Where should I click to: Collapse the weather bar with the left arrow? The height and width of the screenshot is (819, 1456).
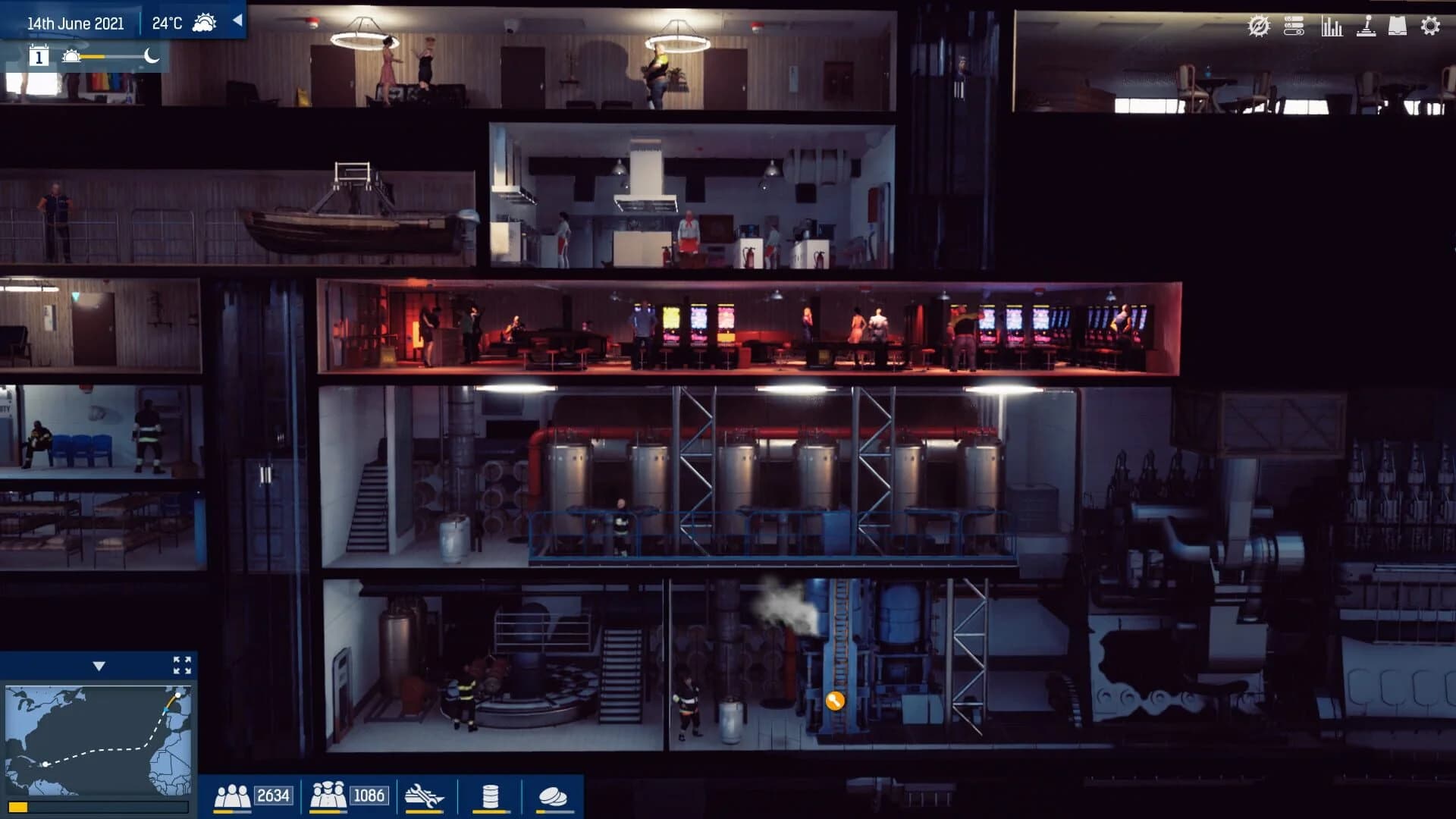237,22
